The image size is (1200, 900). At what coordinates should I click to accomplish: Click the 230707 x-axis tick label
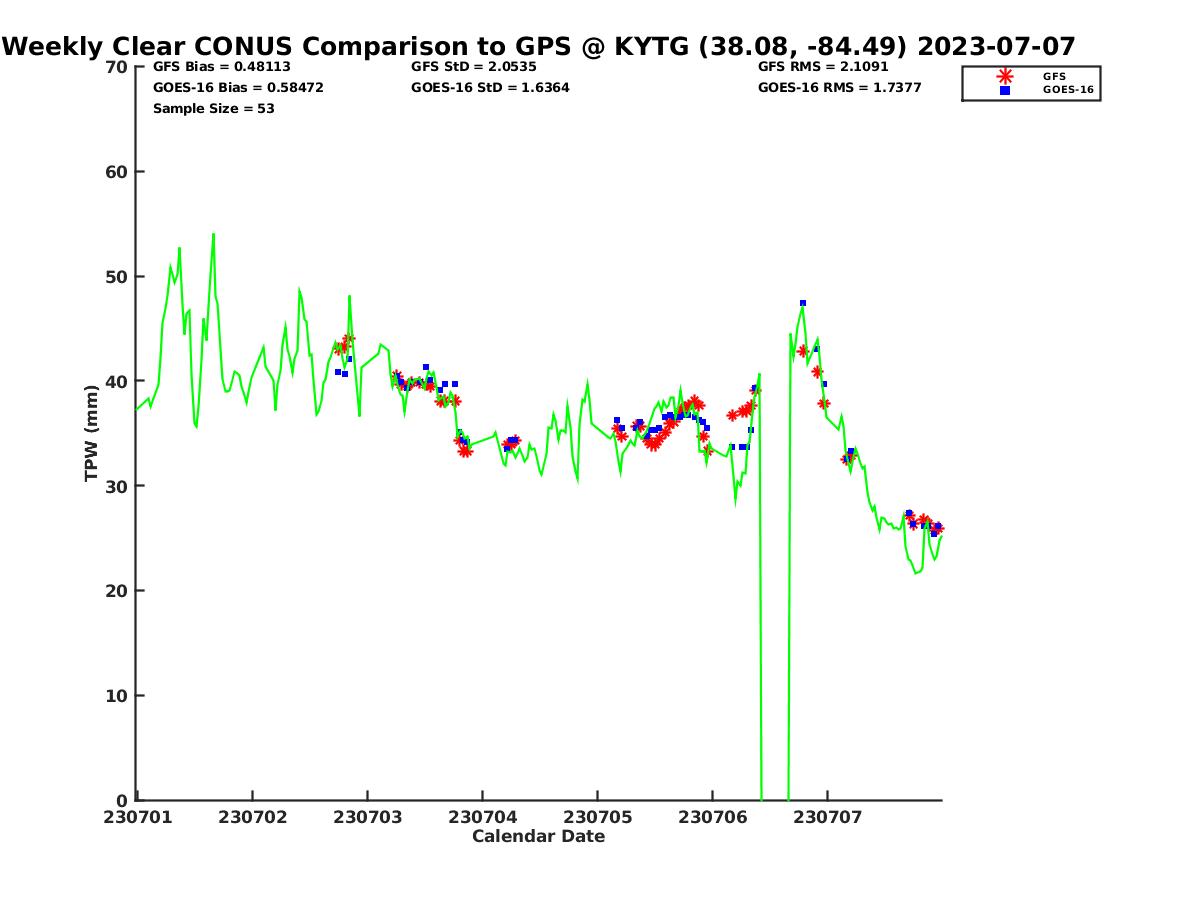tap(827, 817)
